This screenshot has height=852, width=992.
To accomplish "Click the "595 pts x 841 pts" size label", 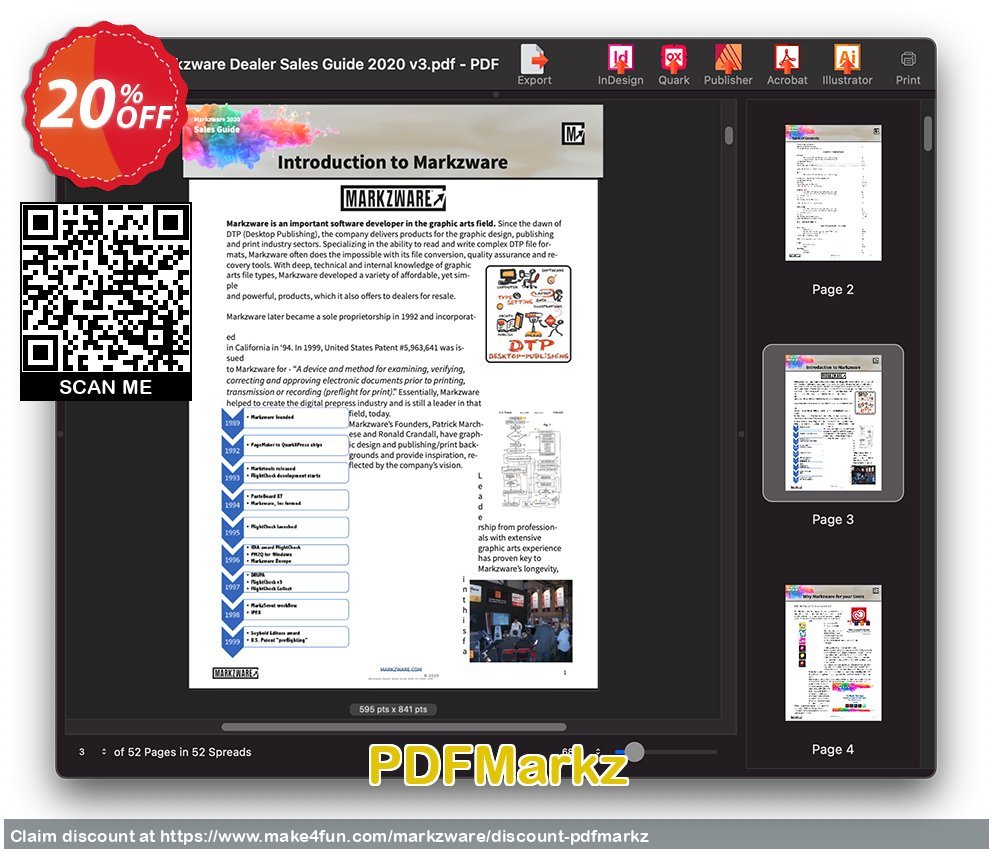I will 393,709.
